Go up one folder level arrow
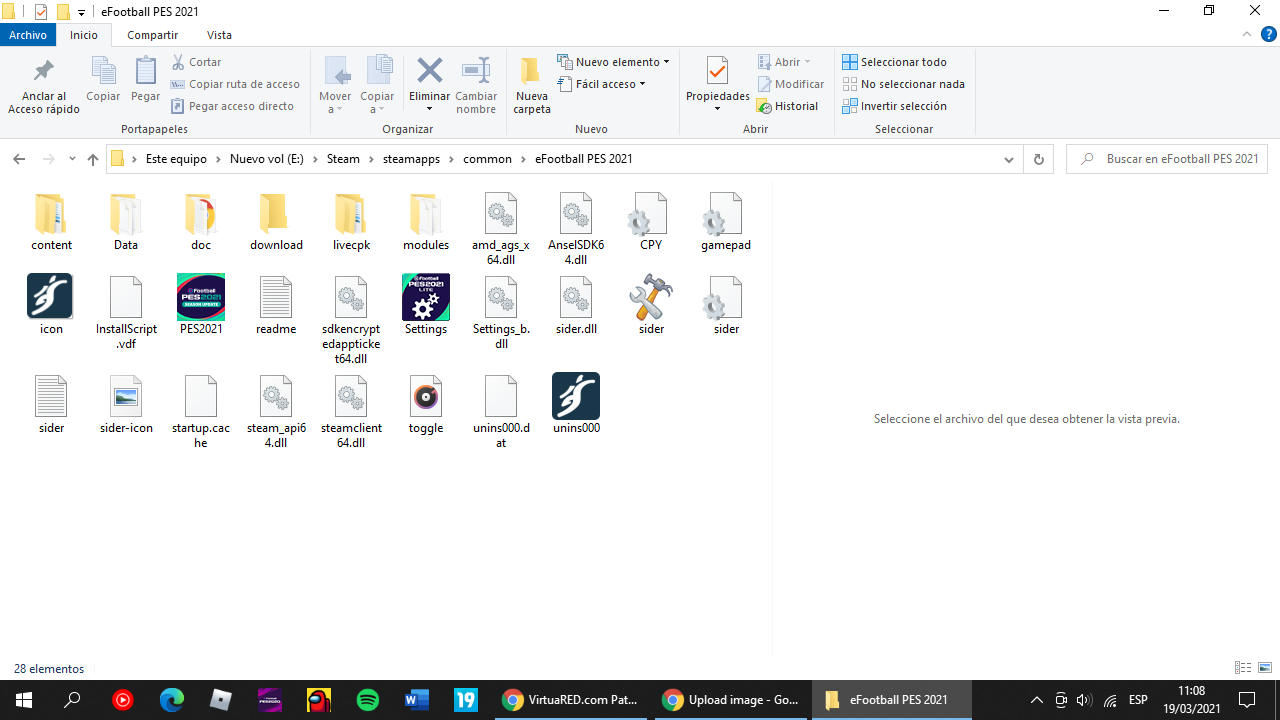This screenshot has width=1280, height=720. point(93,159)
